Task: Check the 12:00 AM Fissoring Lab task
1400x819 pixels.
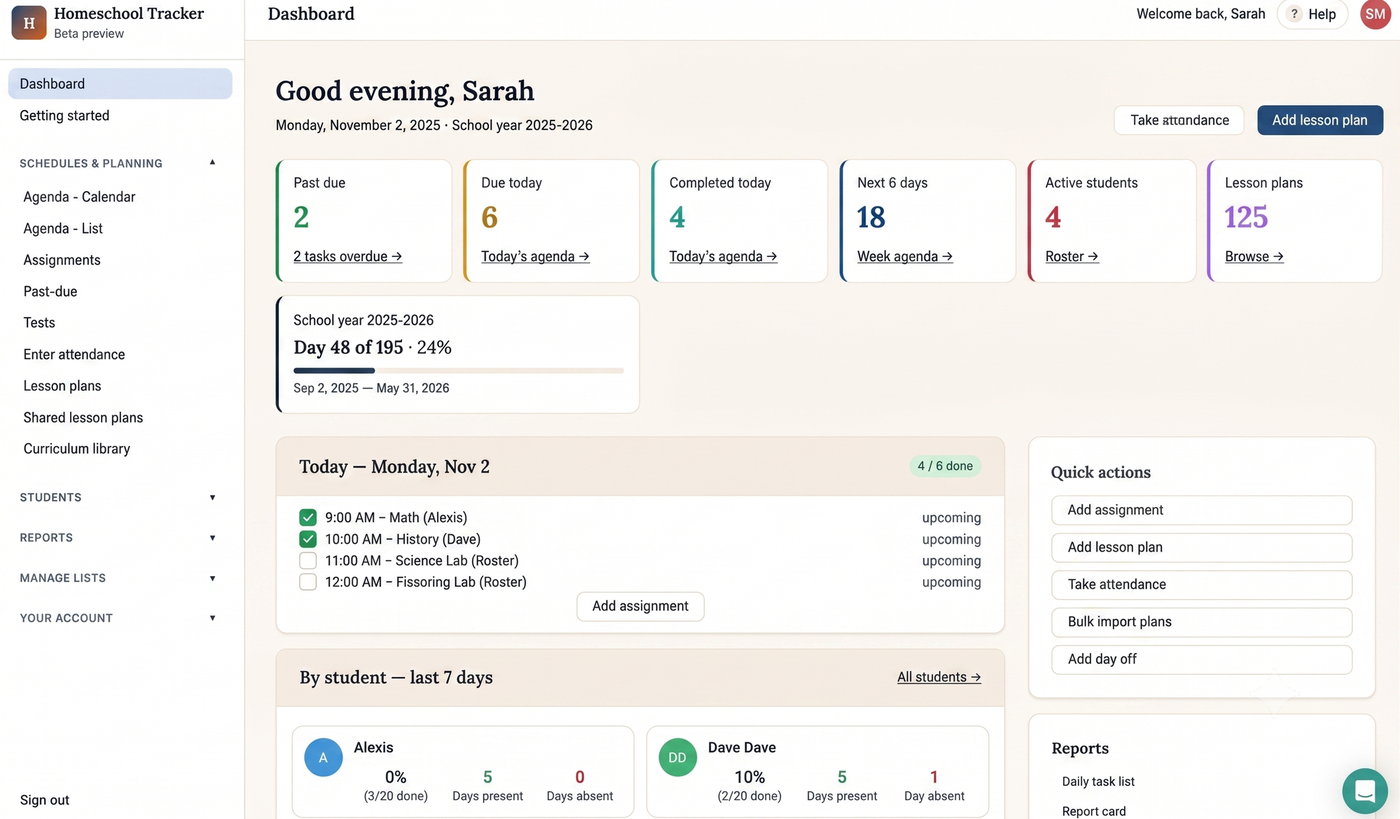Action: (x=308, y=582)
